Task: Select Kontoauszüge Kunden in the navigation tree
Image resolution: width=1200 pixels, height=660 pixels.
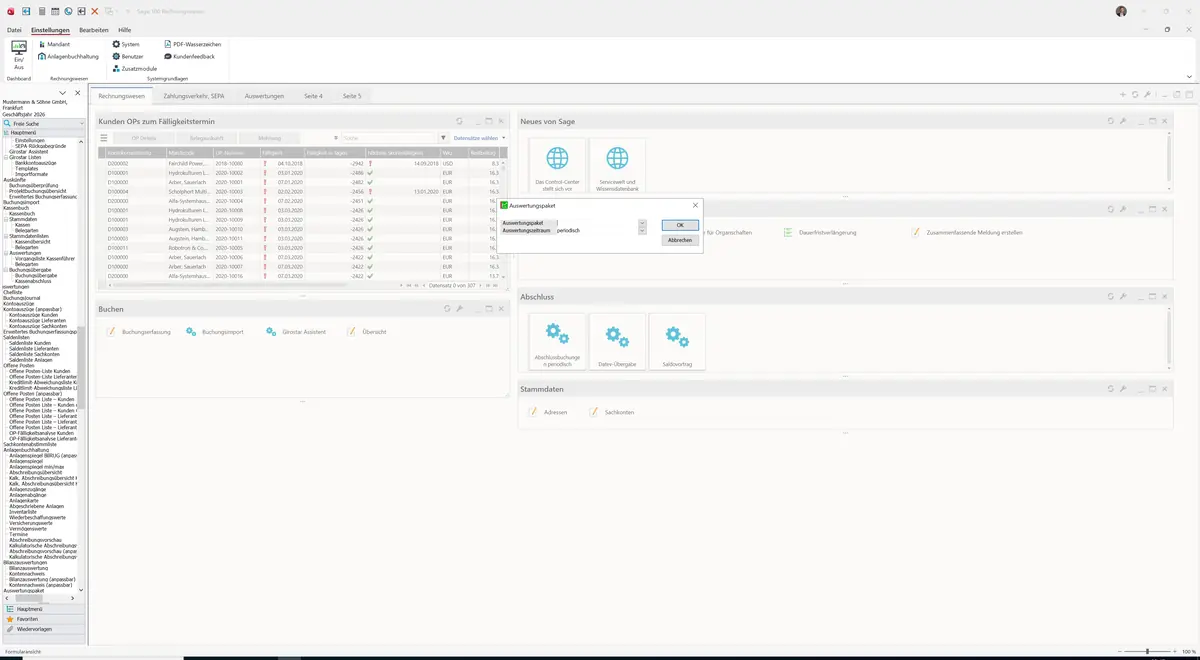Action: click(33, 315)
